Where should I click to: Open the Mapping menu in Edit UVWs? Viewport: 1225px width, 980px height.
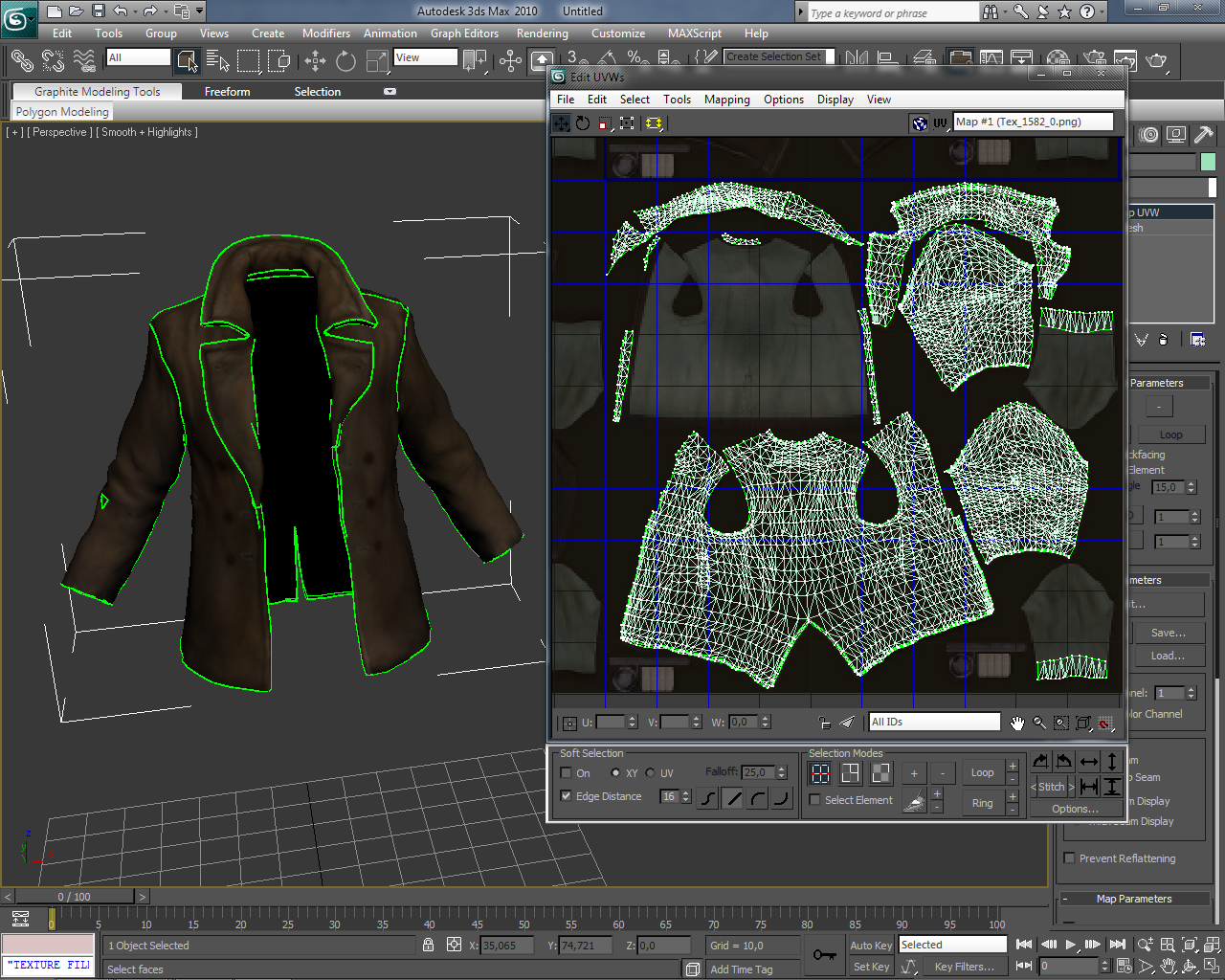(726, 100)
